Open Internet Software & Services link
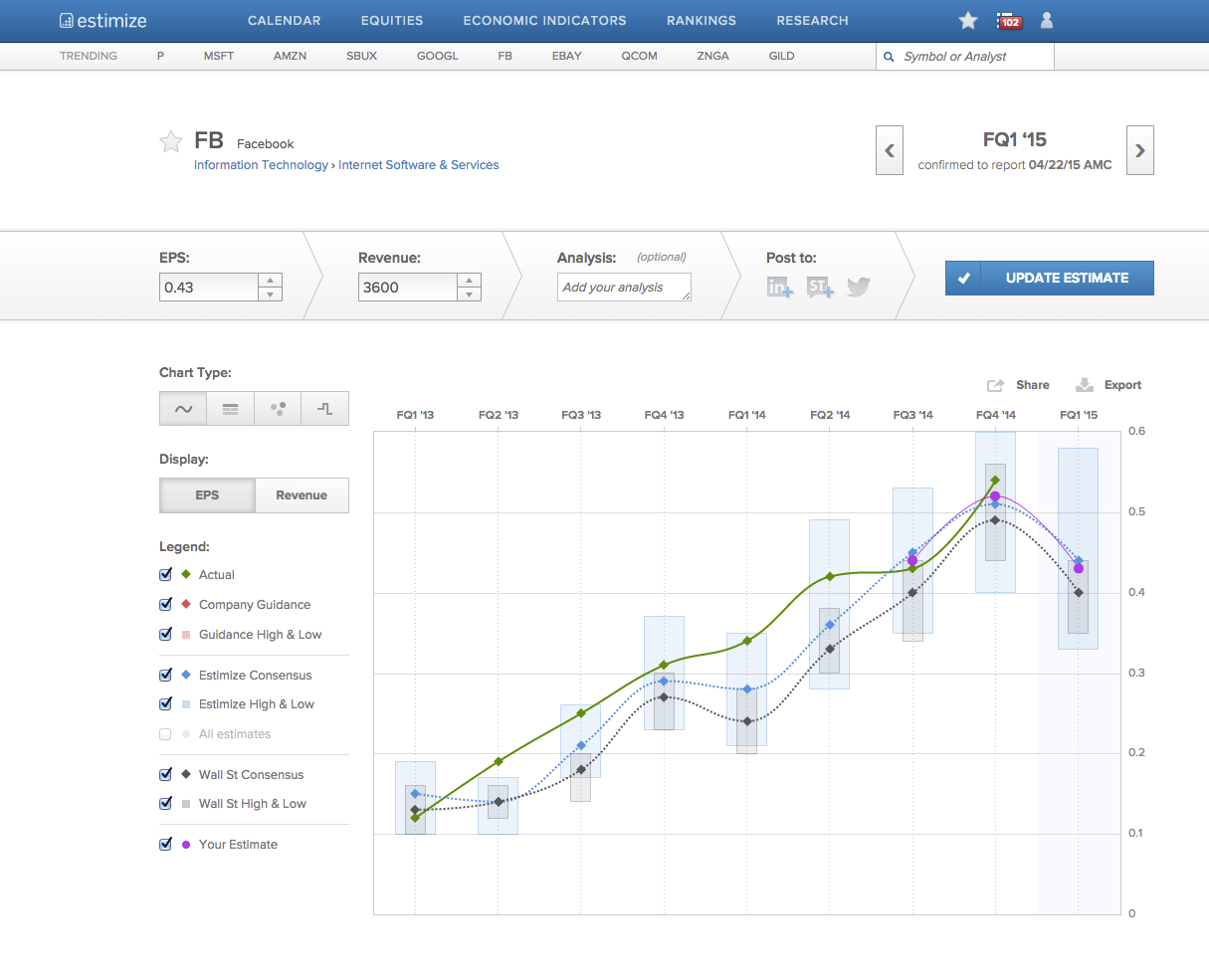The height and width of the screenshot is (980, 1209). coord(419,165)
